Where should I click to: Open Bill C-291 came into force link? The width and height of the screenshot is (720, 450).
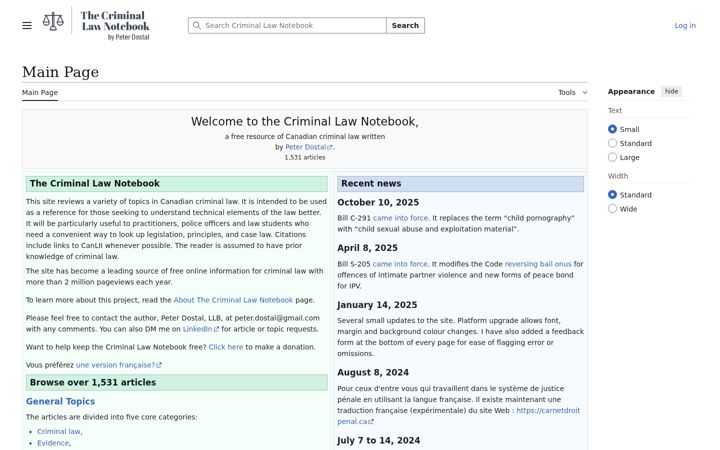(400, 218)
